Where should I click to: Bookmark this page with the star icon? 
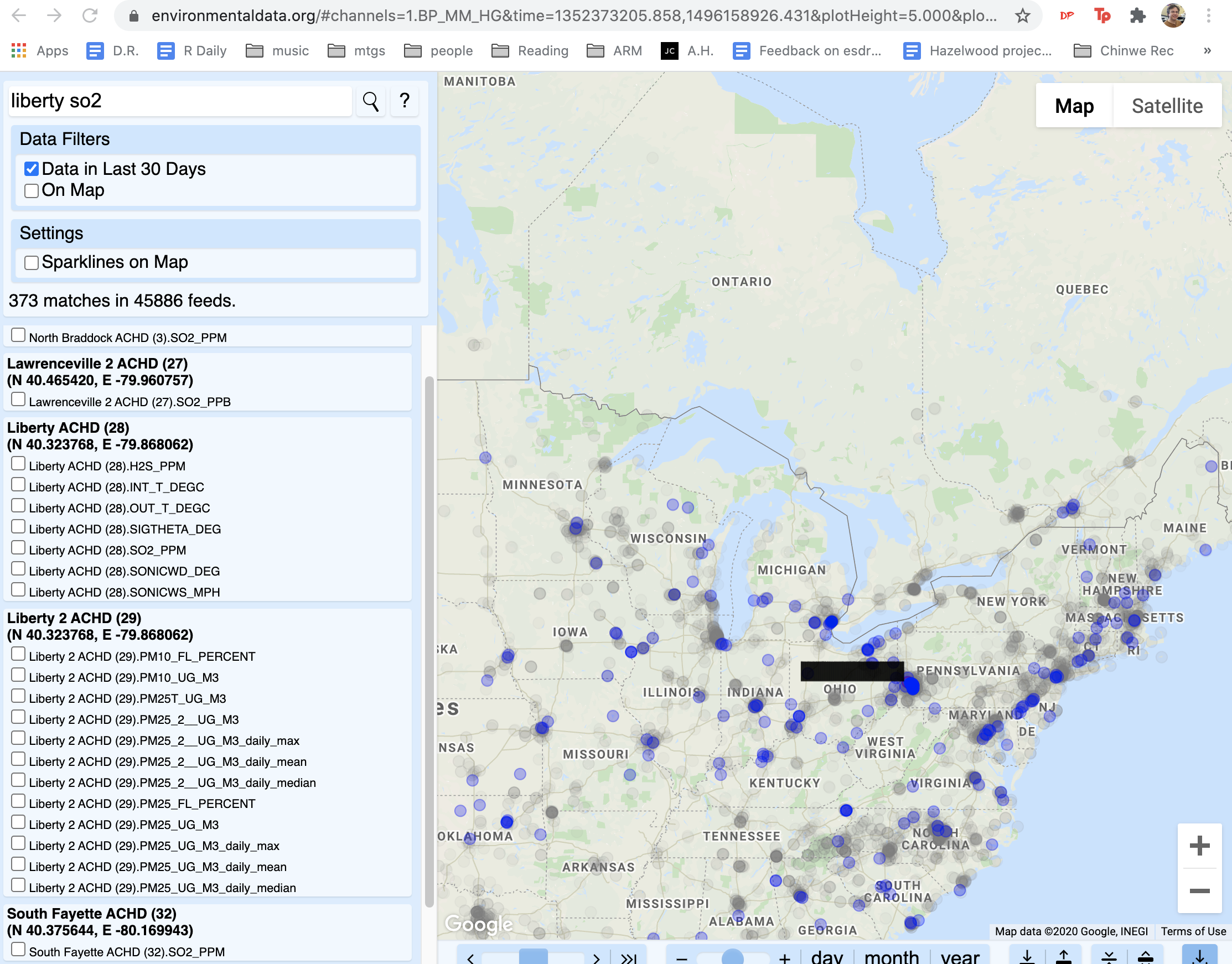(x=1022, y=15)
